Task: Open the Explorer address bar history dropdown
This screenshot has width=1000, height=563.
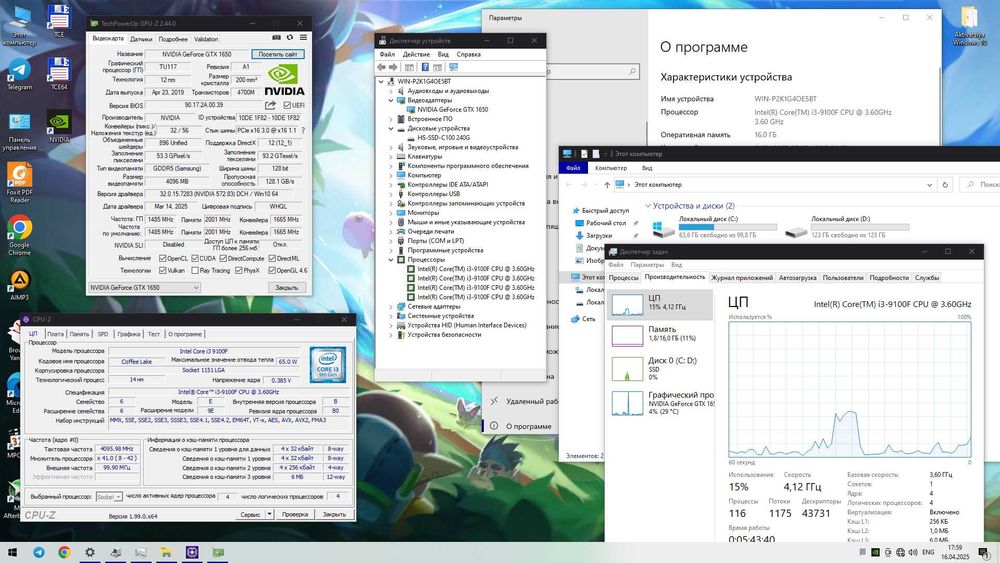Action: point(929,185)
